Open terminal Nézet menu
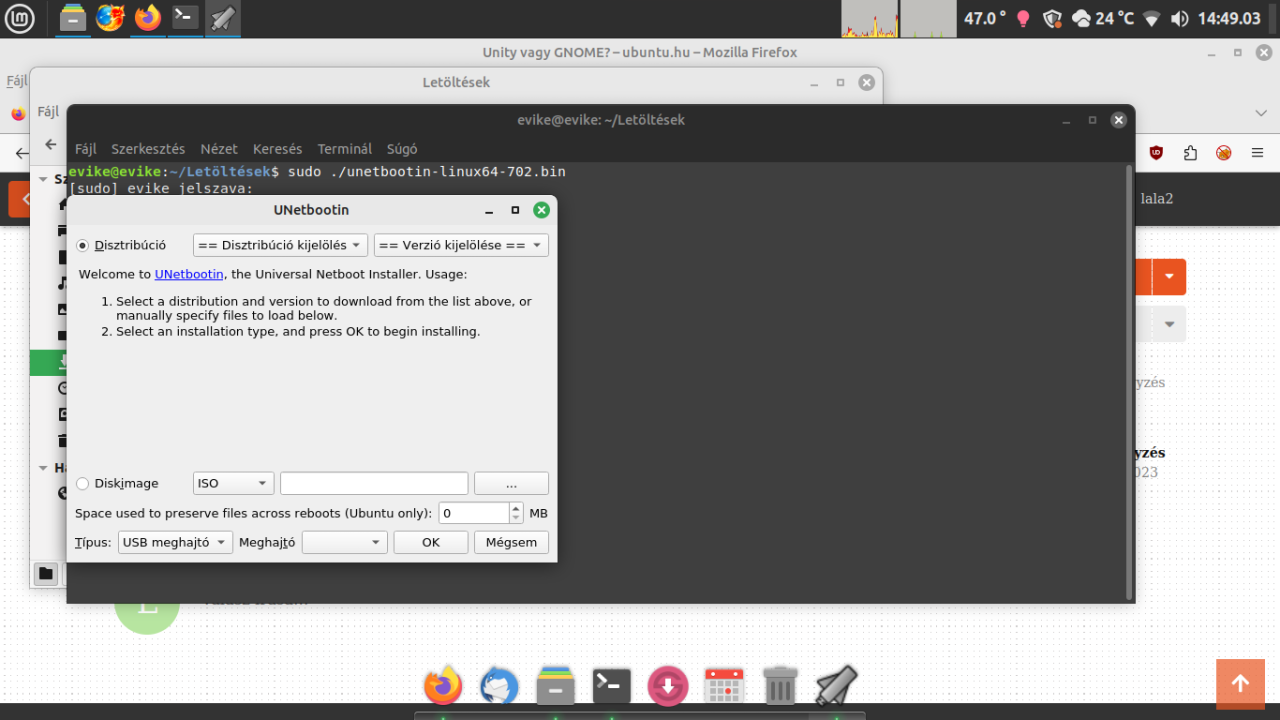1280x720 pixels. click(x=219, y=149)
